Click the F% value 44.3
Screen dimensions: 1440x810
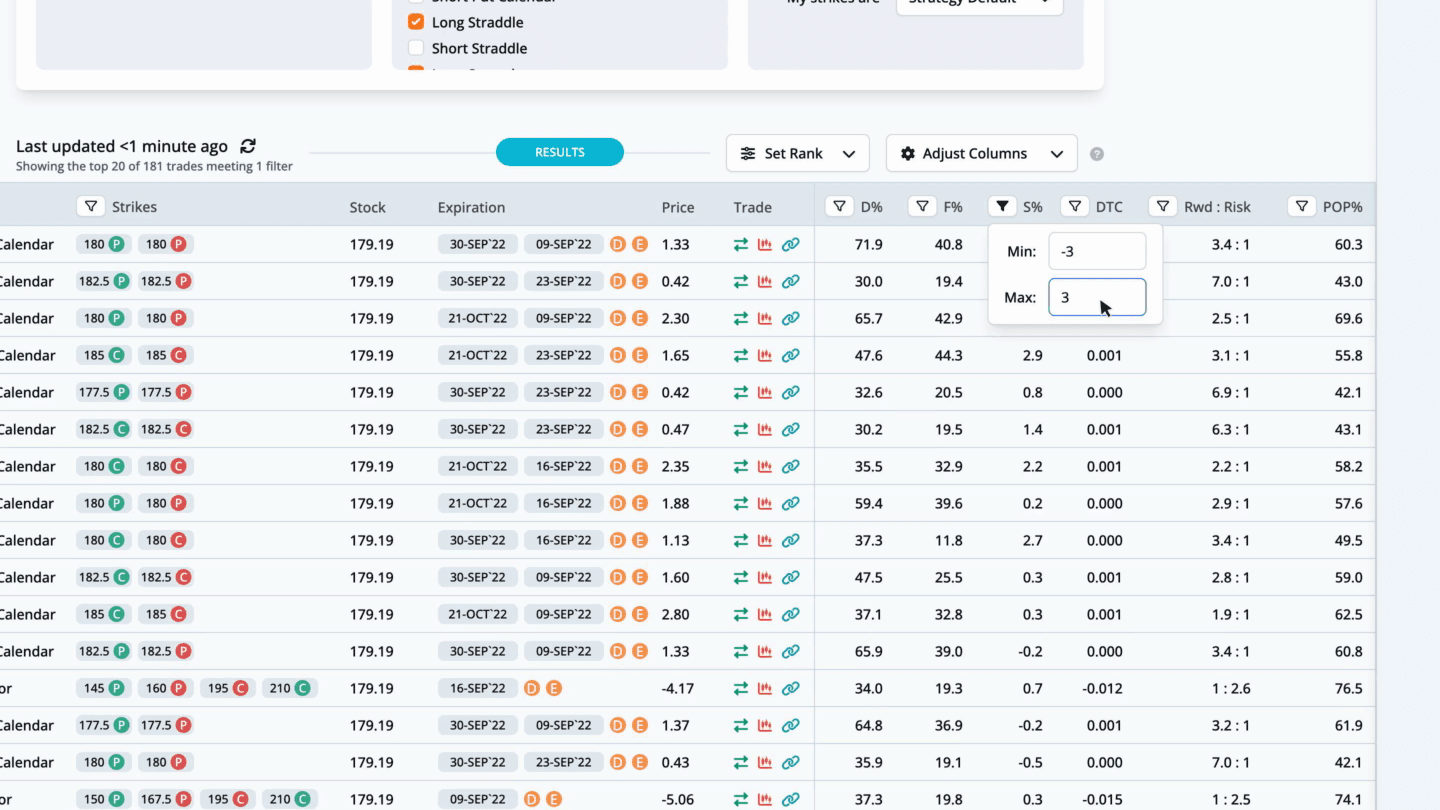[949, 356]
